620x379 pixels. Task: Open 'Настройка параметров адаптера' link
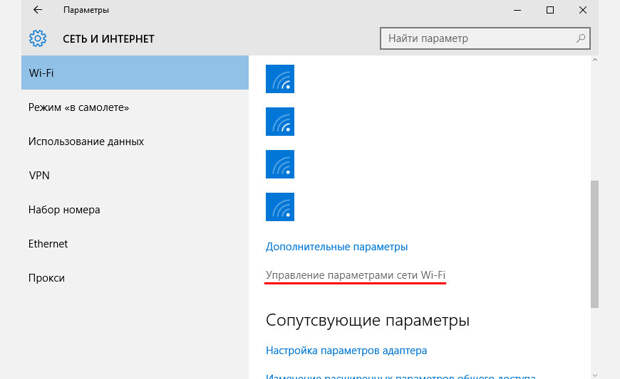tap(346, 351)
